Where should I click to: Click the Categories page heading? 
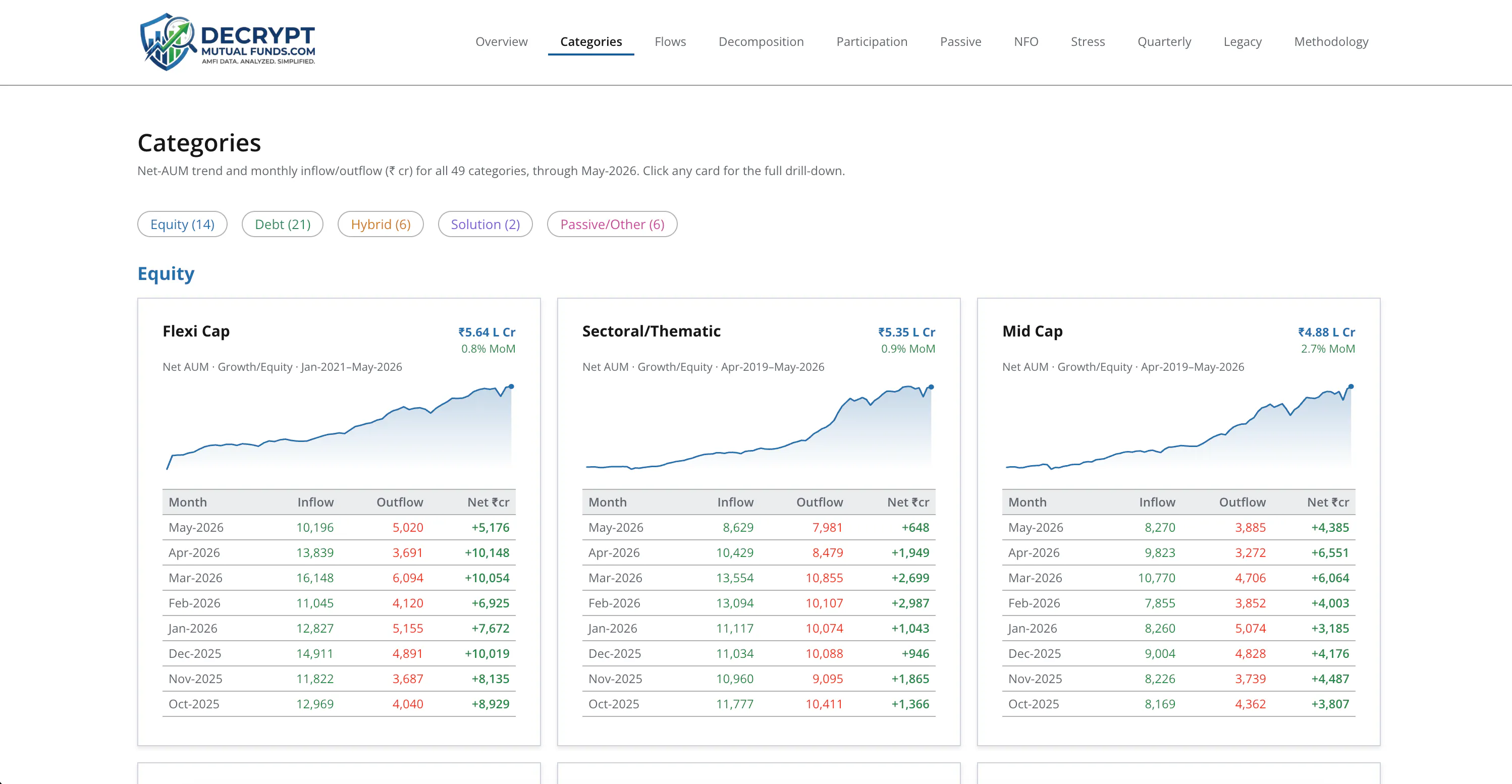point(199,143)
